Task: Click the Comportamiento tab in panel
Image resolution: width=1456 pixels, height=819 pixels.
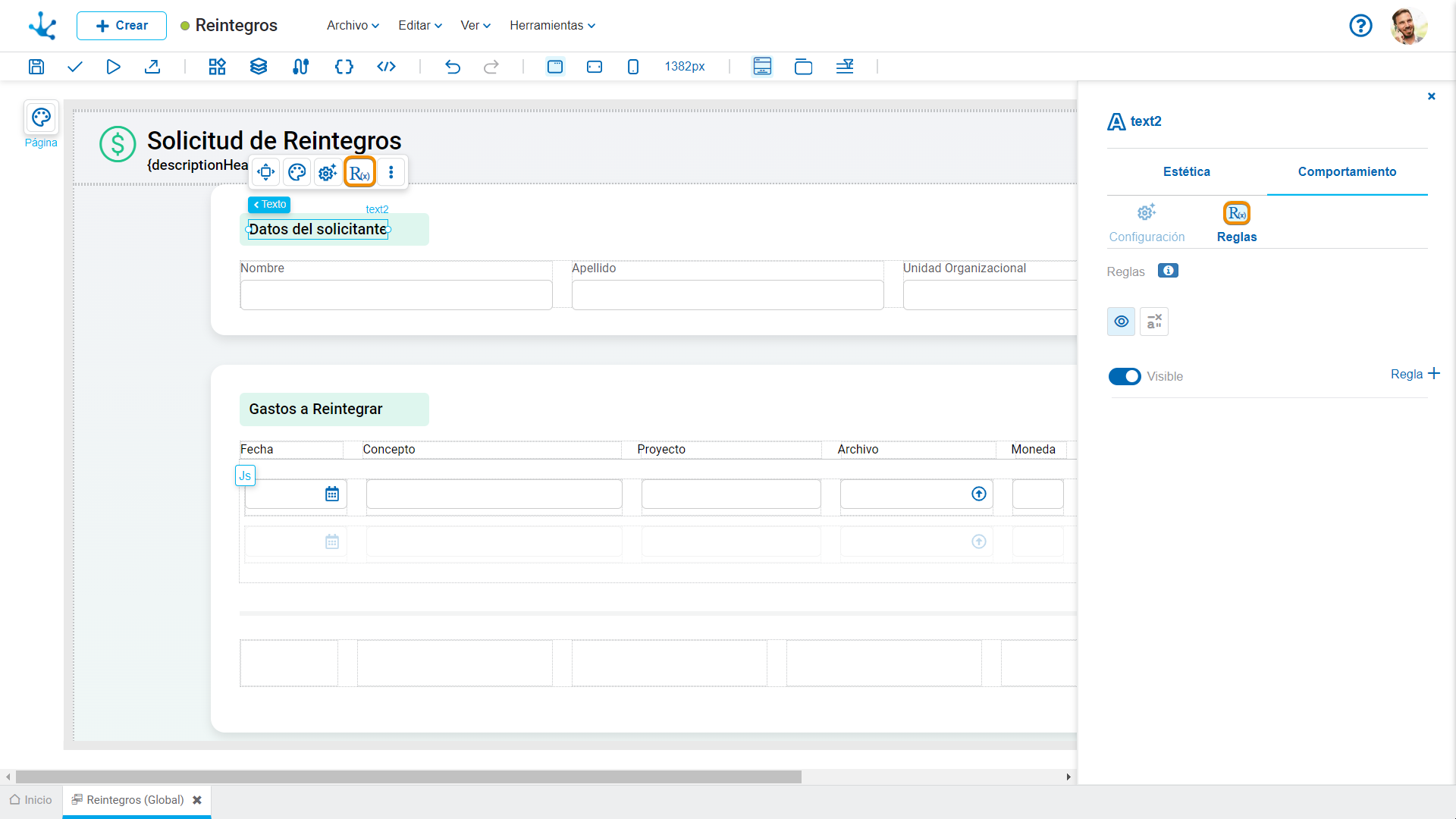Action: pos(1346,171)
